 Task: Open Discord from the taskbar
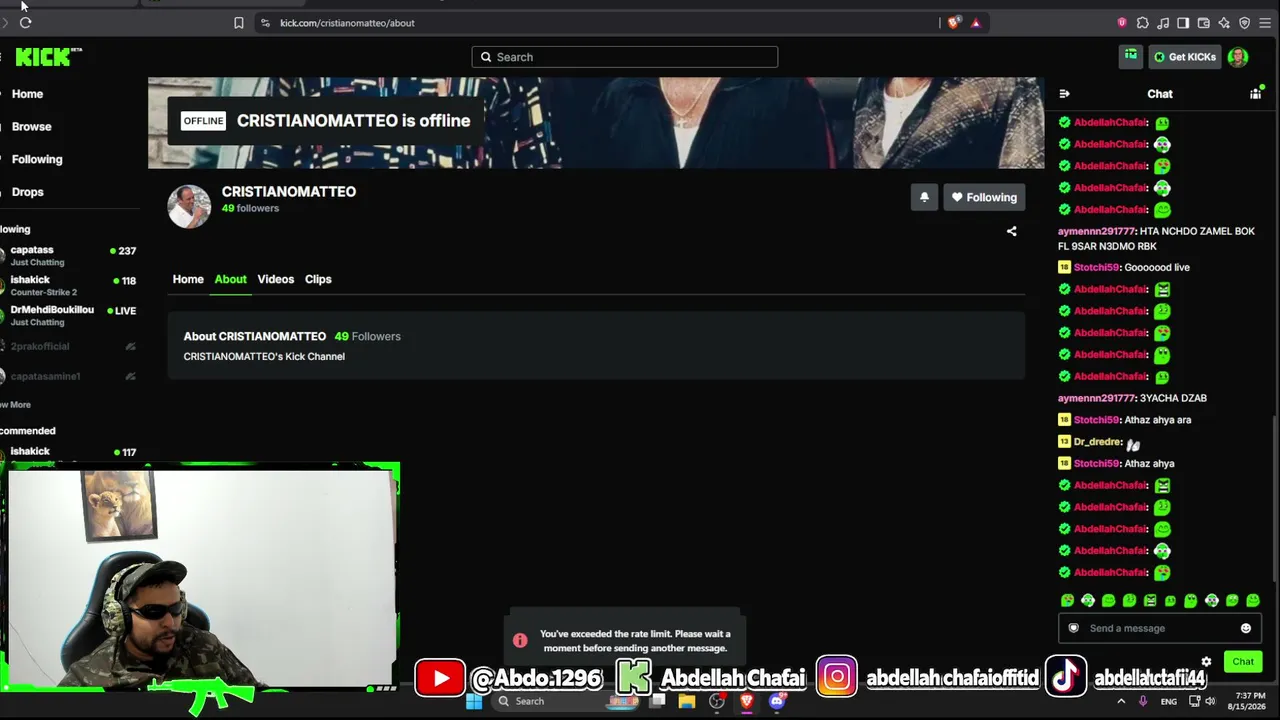[777, 701]
